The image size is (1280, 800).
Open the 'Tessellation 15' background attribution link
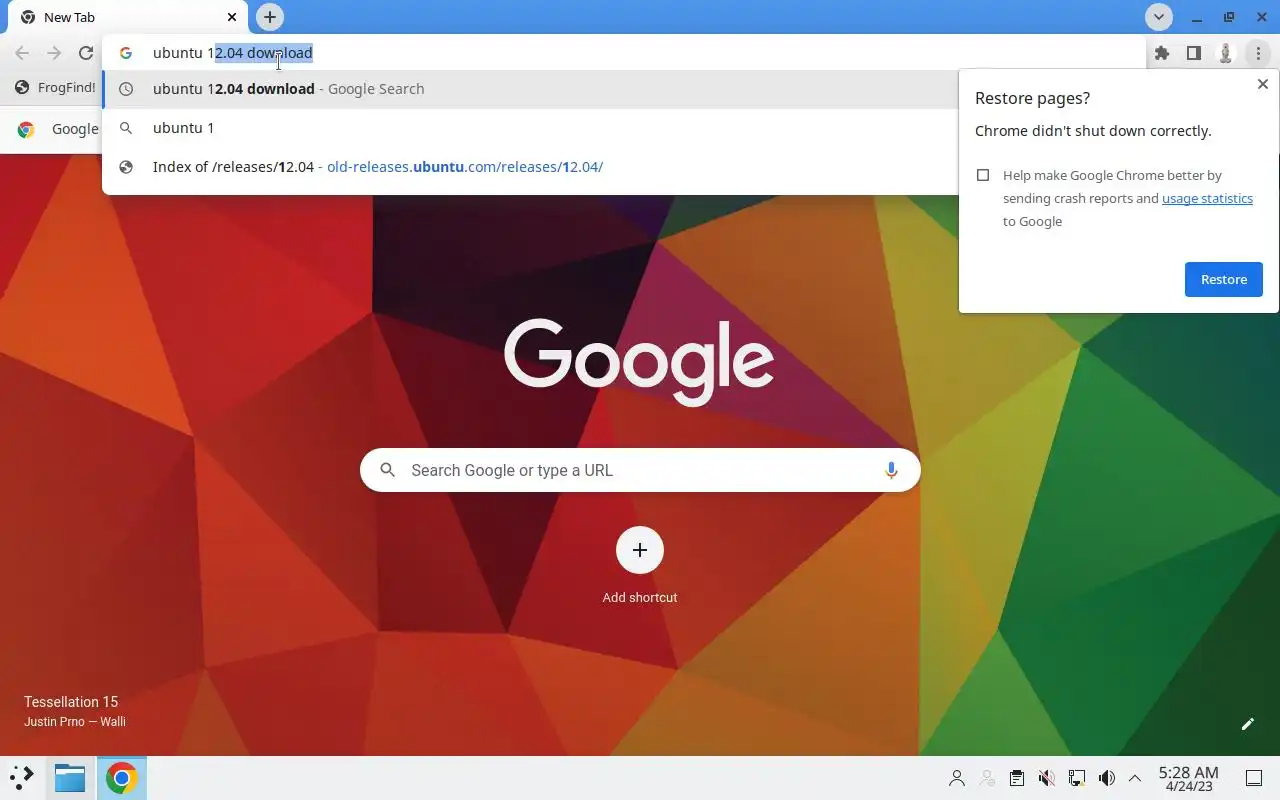(x=71, y=702)
